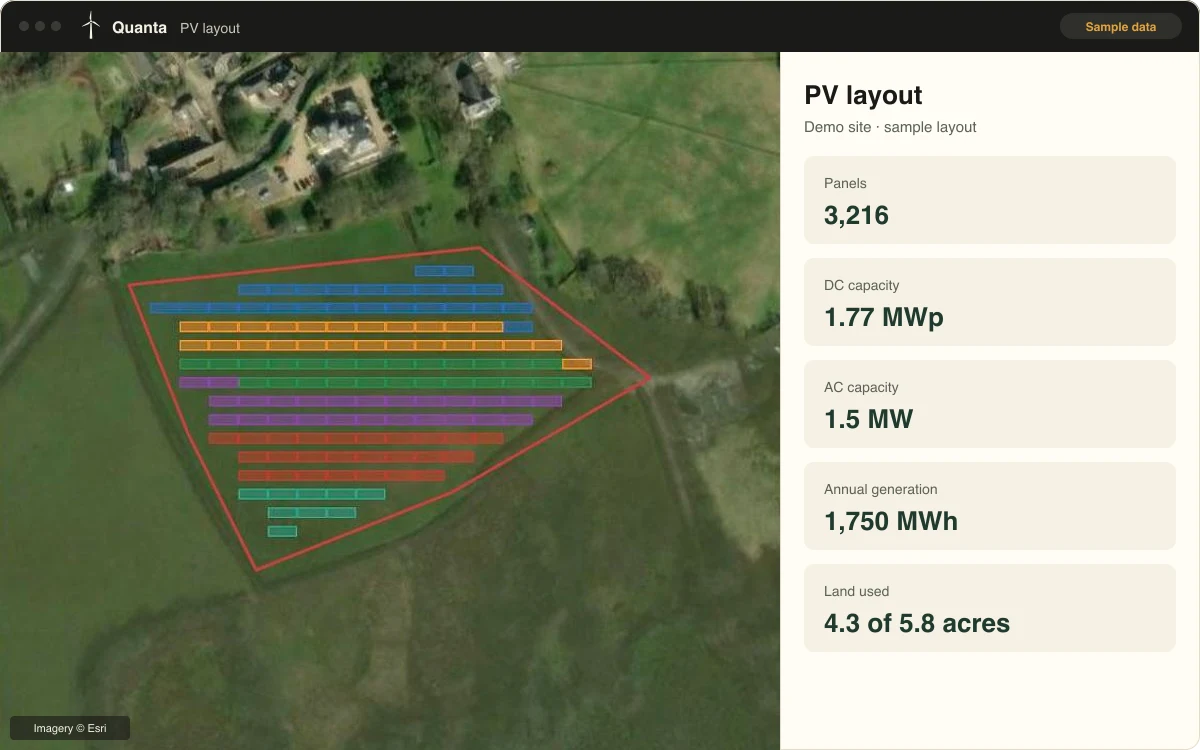Click the 1,750 MWh value
The width and height of the screenshot is (1200, 750).
(x=890, y=521)
